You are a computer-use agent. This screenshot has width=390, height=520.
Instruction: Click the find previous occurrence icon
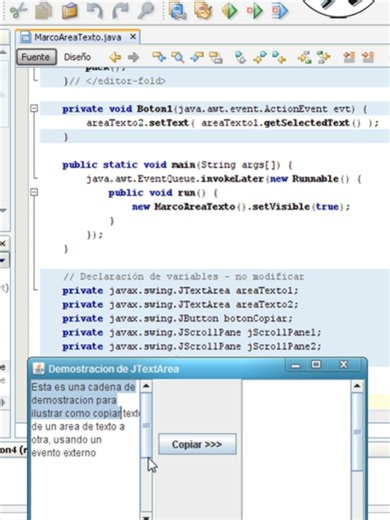[197, 57]
